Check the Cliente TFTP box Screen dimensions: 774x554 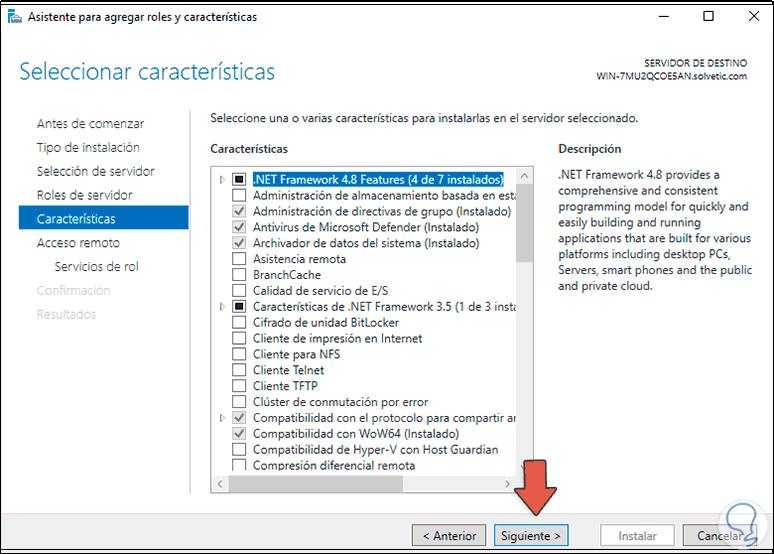click(x=239, y=386)
